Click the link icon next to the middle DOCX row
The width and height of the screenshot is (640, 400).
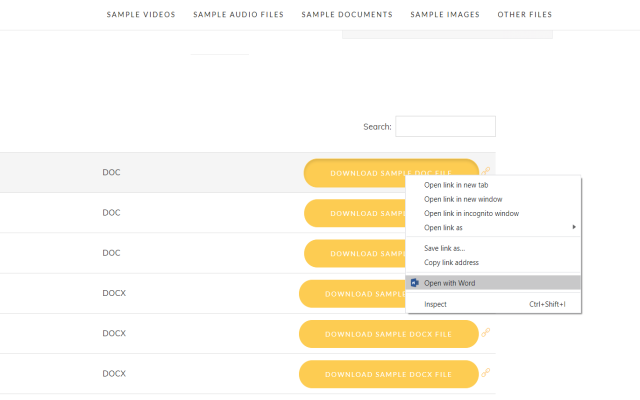(486, 333)
